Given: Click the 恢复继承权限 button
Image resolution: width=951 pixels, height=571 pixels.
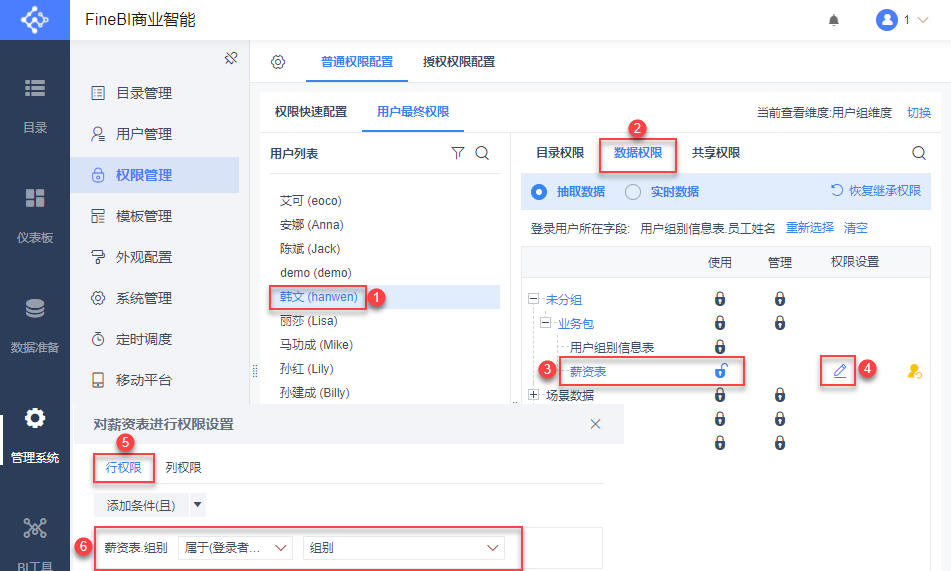Looking at the screenshot, I should pyautogui.click(x=876, y=191).
